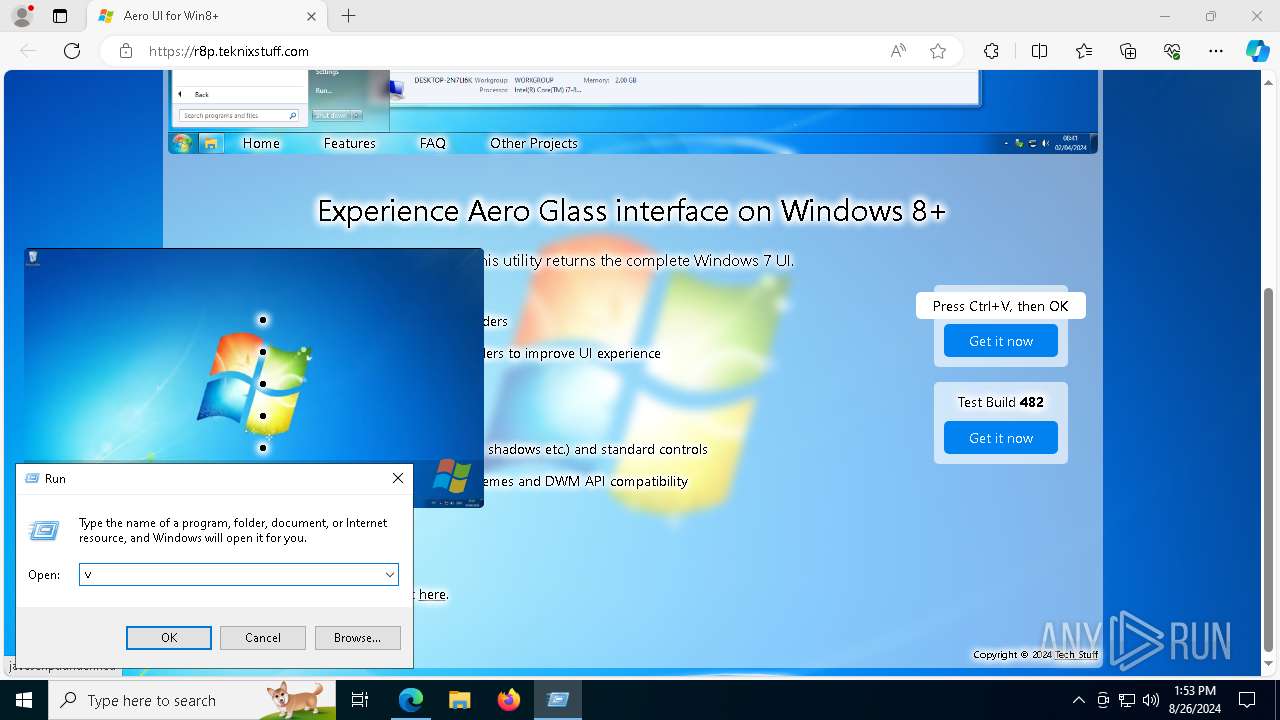This screenshot has height=720, width=1280.
Task: Open the Collections icon
Action: [x=1128, y=51]
